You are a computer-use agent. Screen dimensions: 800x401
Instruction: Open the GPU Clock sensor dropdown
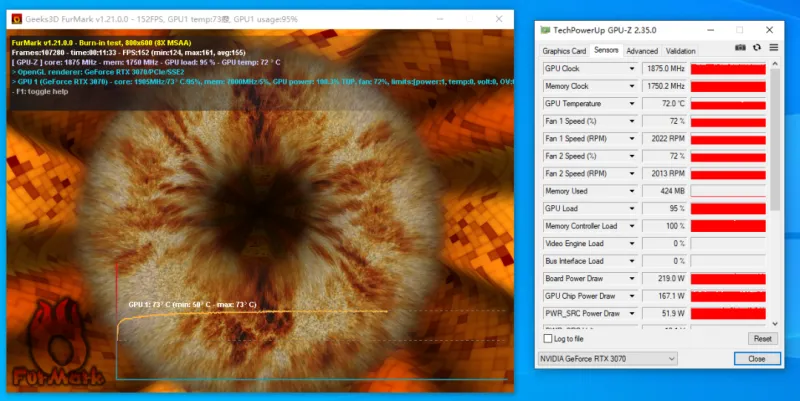(x=632, y=69)
